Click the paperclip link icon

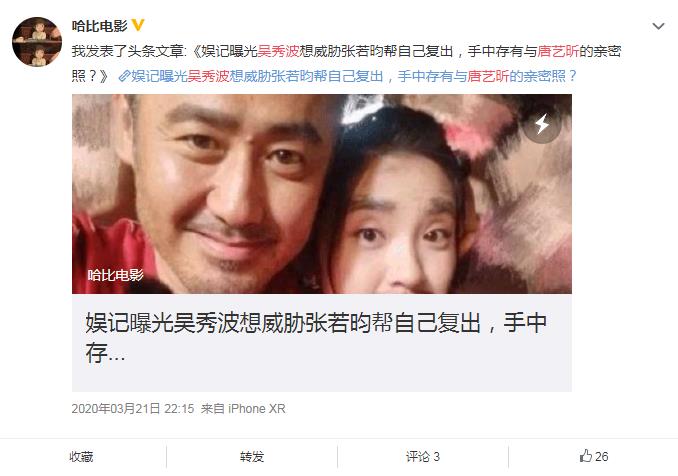tap(125, 77)
